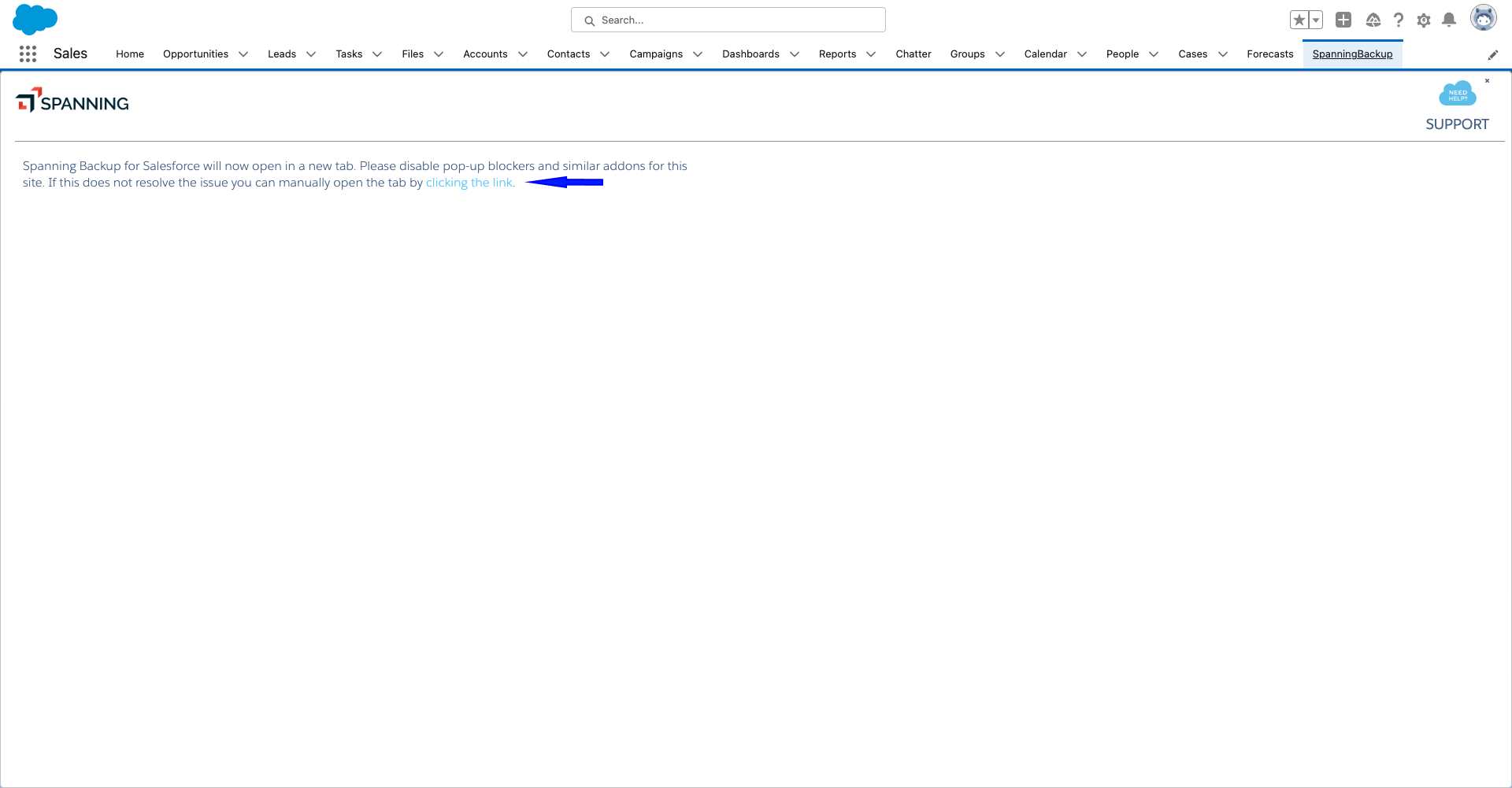The image size is (1512, 788).
Task: Open the Opportunities tab
Action: pos(195,54)
